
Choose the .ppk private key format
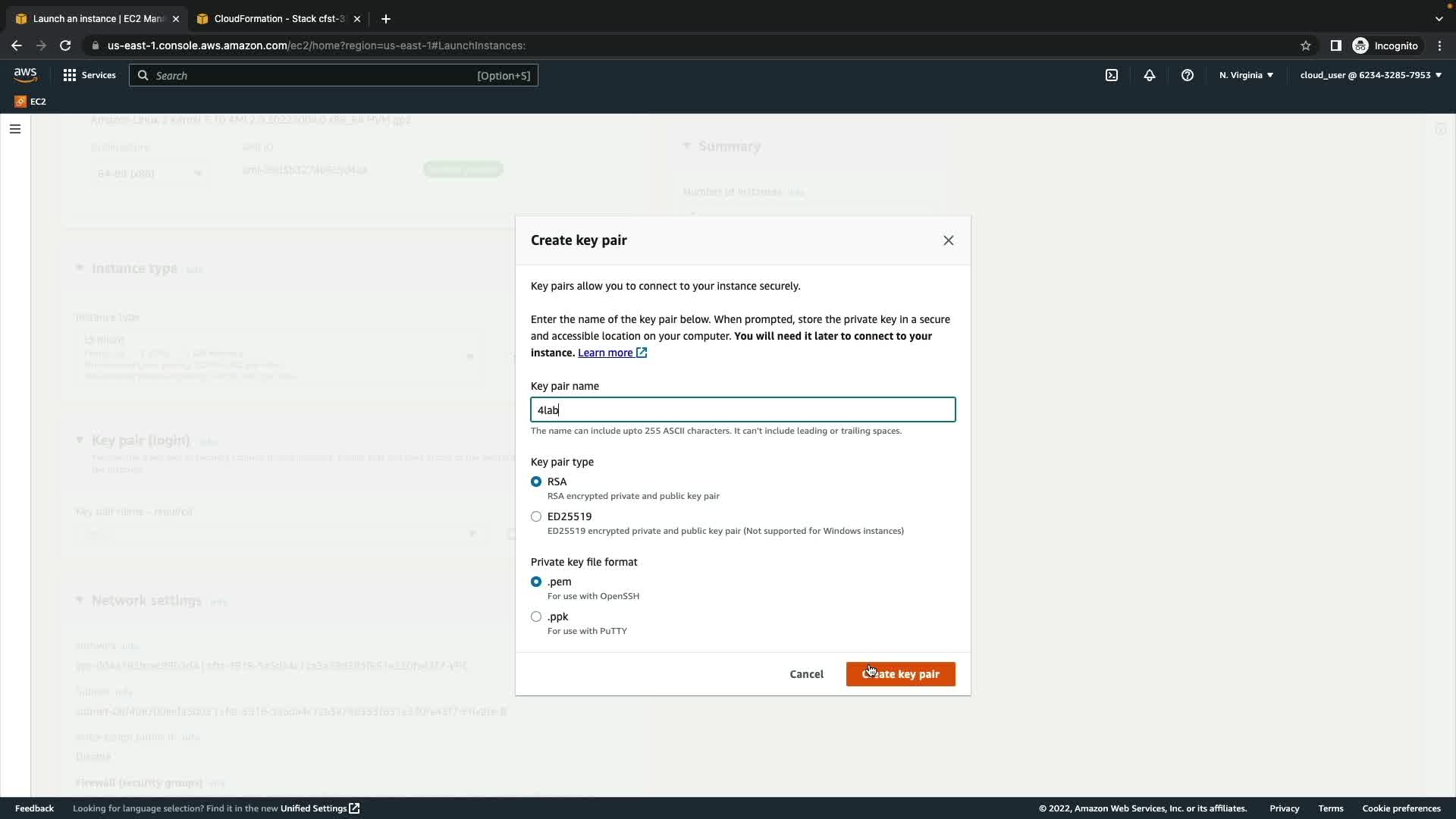pyautogui.click(x=536, y=617)
